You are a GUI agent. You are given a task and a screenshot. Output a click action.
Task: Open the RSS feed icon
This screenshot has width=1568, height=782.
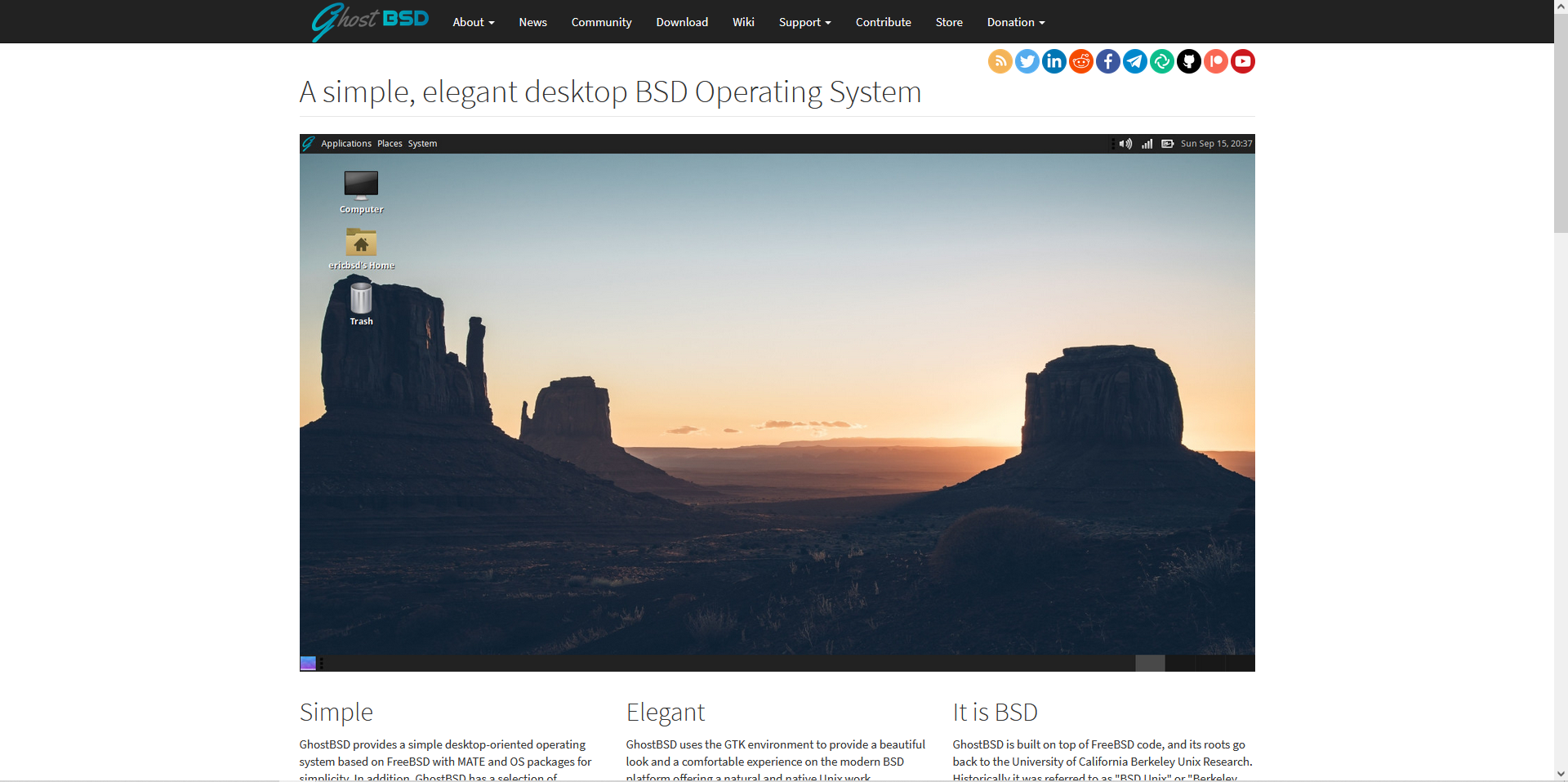pyautogui.click(x=1000, y=61)
